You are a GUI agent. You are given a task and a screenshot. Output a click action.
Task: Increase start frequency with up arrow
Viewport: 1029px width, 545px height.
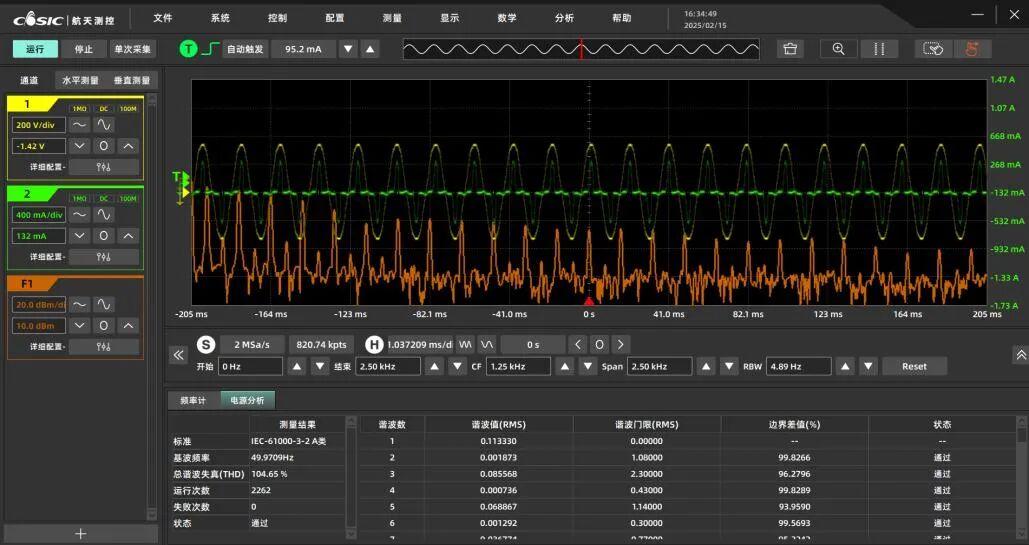coord(297,366)
